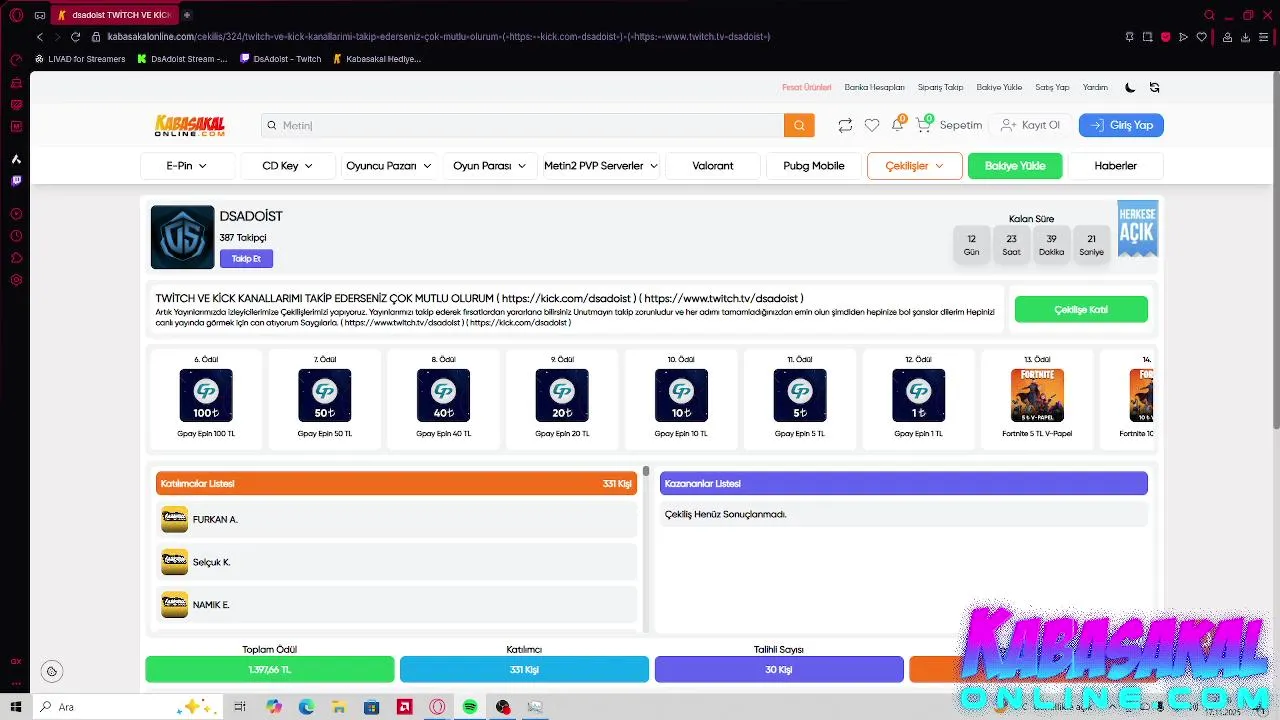This screenshot has height=720, width=1280.
Task: Open a new browser tab
Action: point(187,15)
